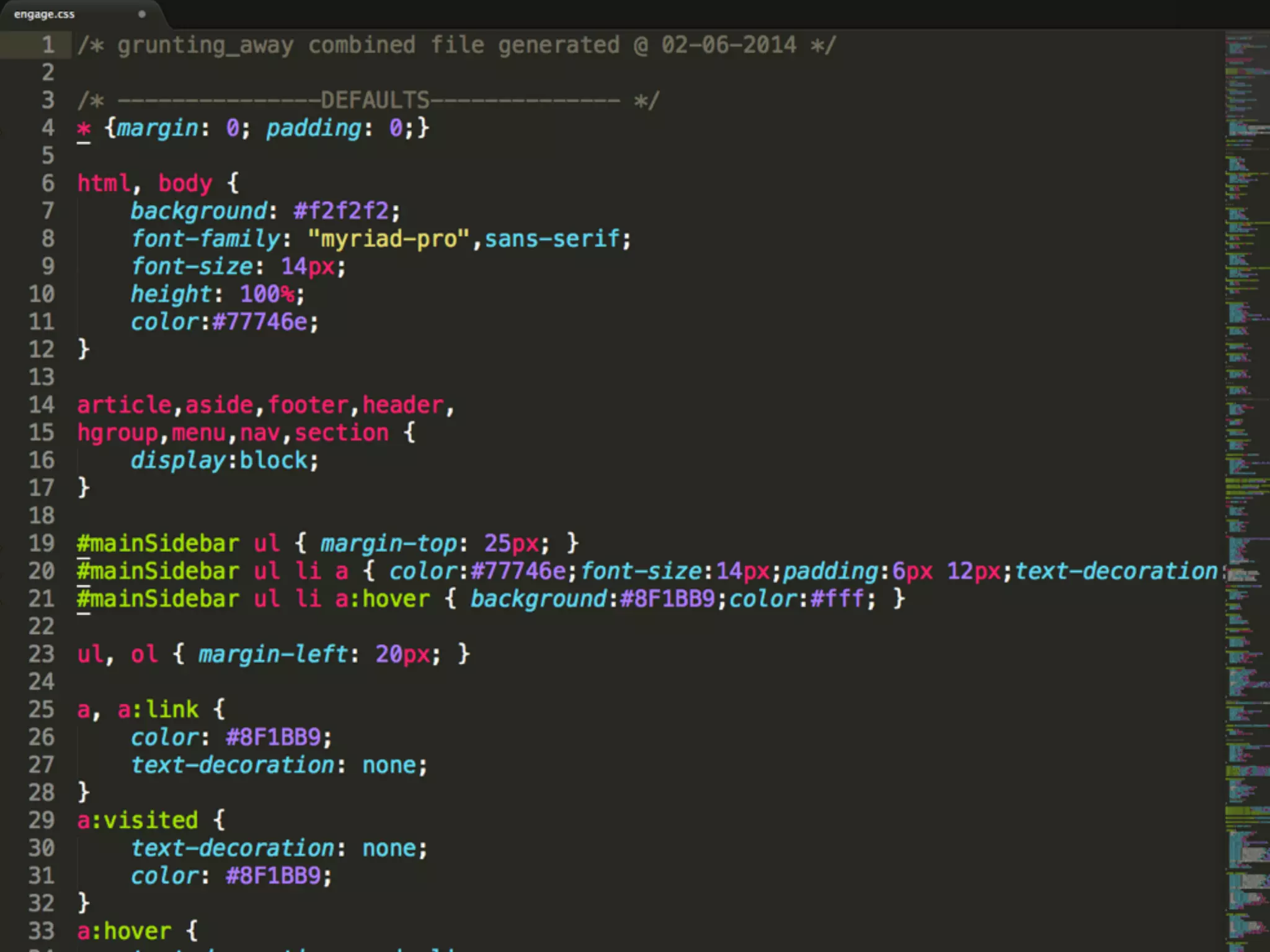Click the 'display' property on line 16
The width and height of the screenshot is (1270, 952).
[x=177, y=461]
